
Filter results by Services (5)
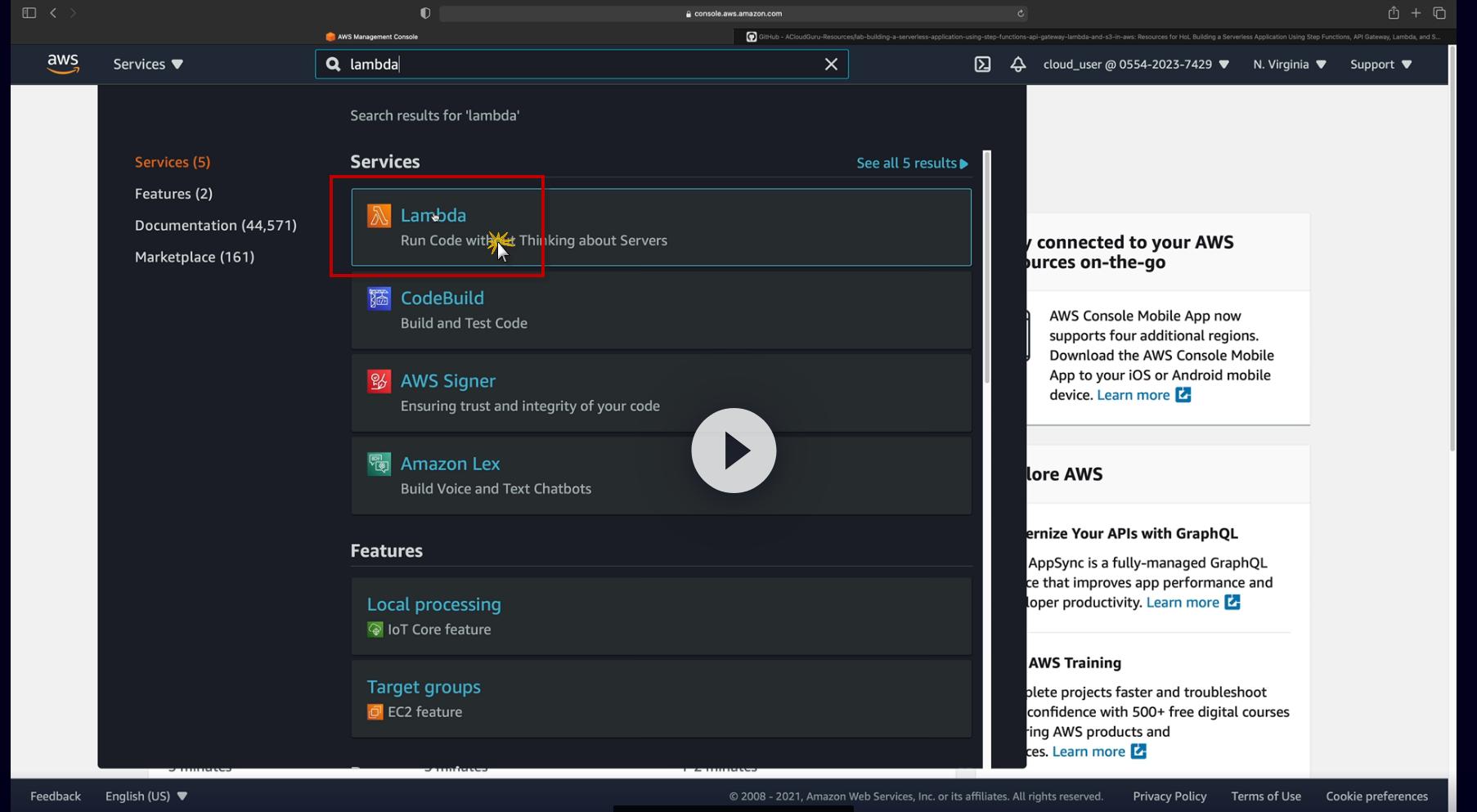pos(173,162)
